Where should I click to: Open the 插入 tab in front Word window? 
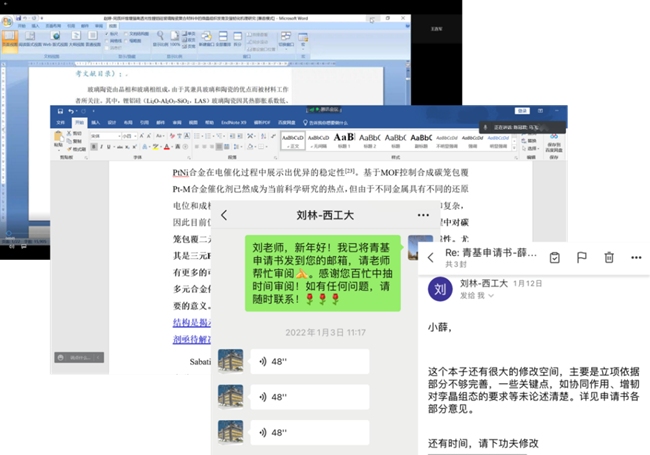point(95,122)
